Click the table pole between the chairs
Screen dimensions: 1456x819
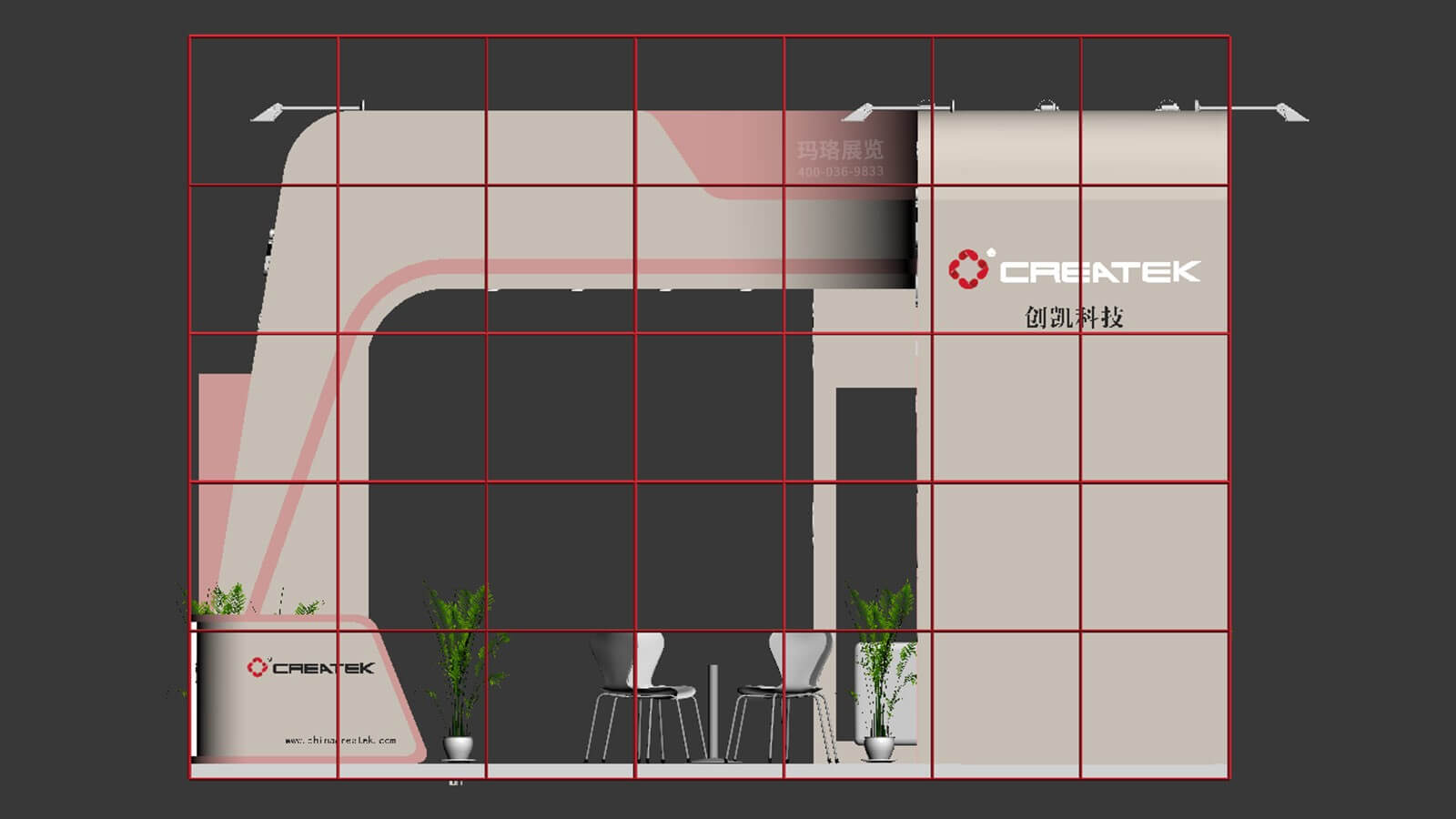click(713, 714)
